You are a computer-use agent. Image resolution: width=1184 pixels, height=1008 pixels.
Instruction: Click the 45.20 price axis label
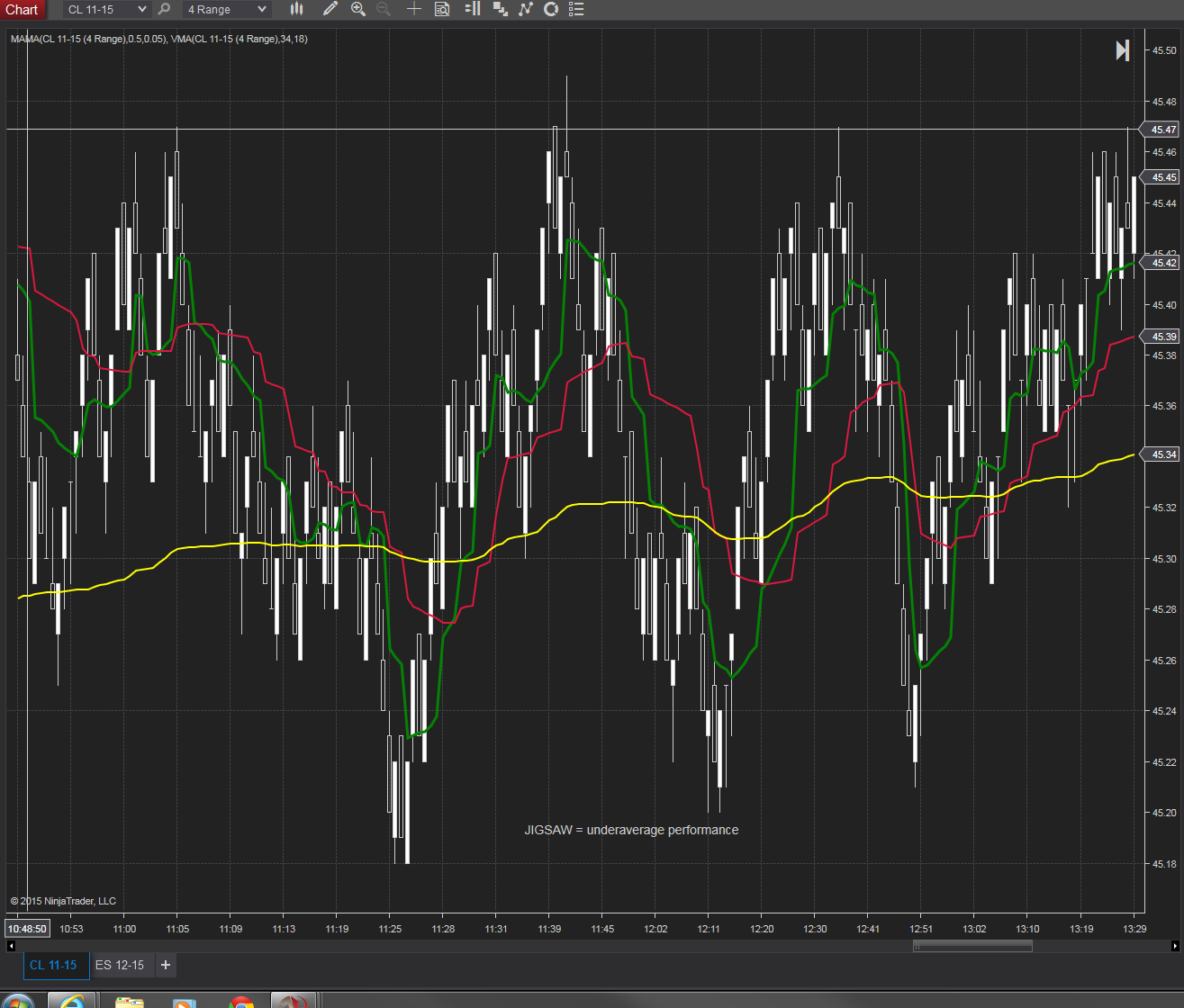pyautogui.click(x=1164, y=813)
